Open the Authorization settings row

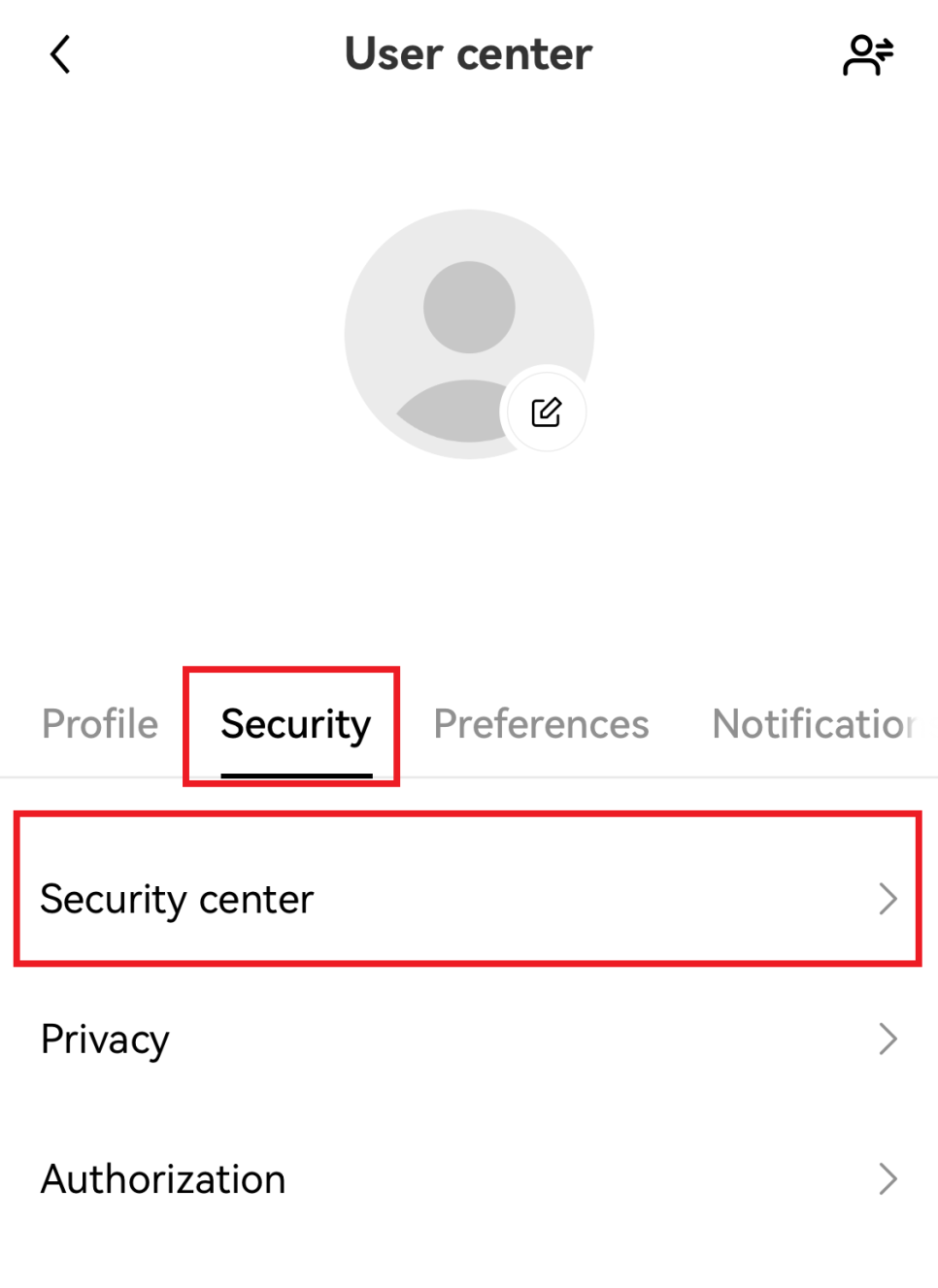(x=469, y=1178)
